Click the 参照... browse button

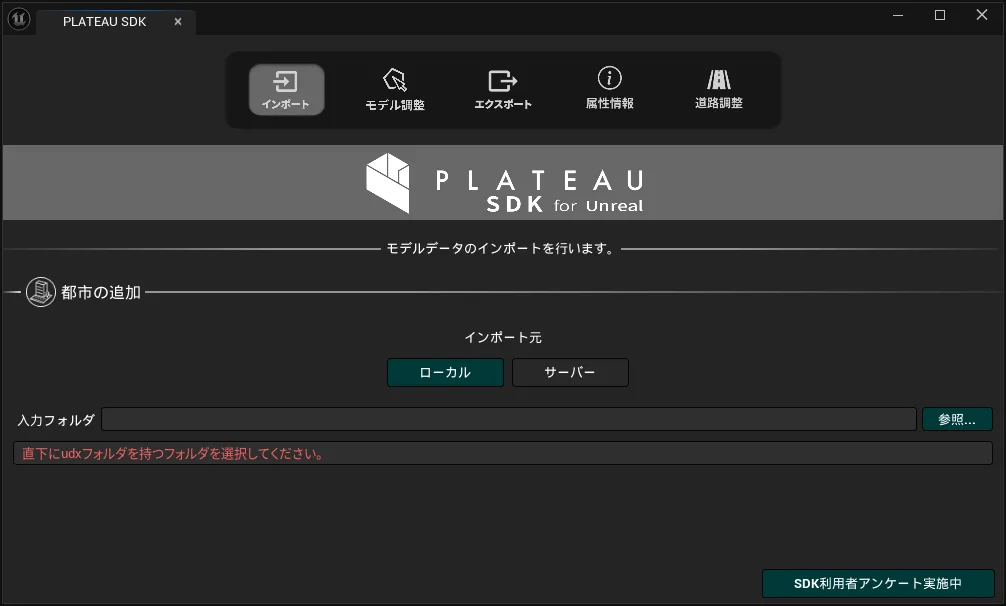coord(957,419)
